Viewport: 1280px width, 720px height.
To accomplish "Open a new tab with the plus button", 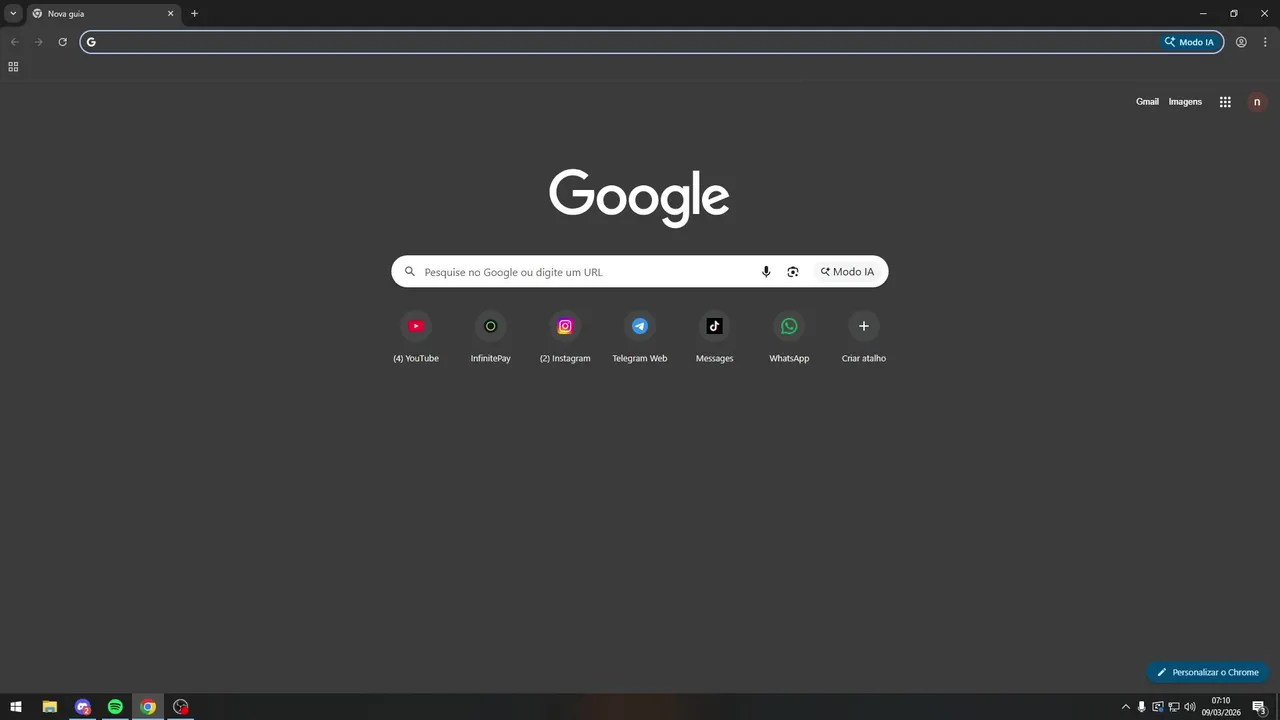I will coord(194,14).
